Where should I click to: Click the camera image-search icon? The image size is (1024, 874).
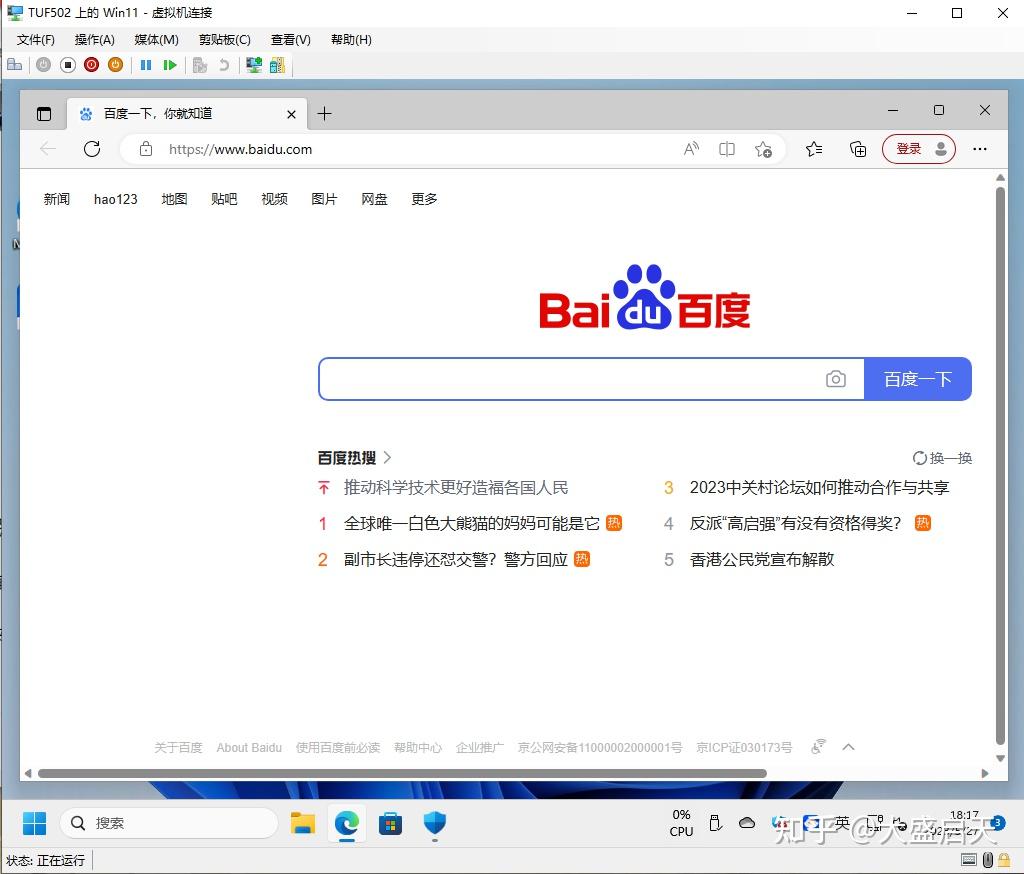pyautogui.click(x=835, y=379)
